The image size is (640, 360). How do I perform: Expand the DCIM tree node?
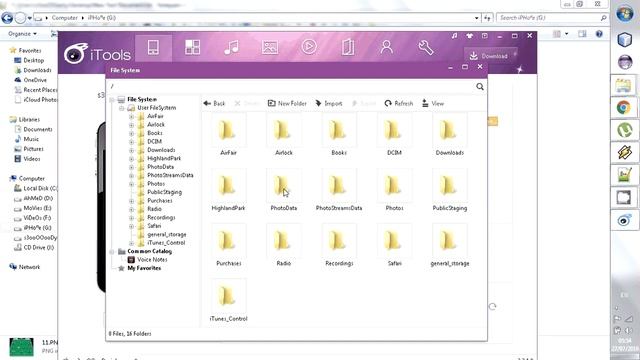coord(131,142)
